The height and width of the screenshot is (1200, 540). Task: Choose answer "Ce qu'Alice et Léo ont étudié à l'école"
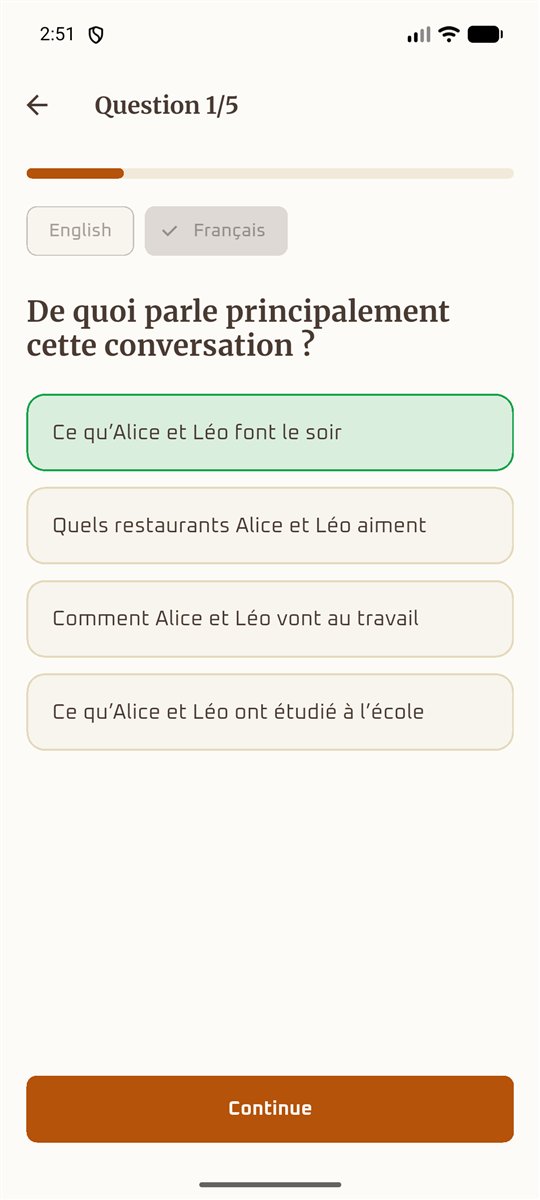point(270,712)
